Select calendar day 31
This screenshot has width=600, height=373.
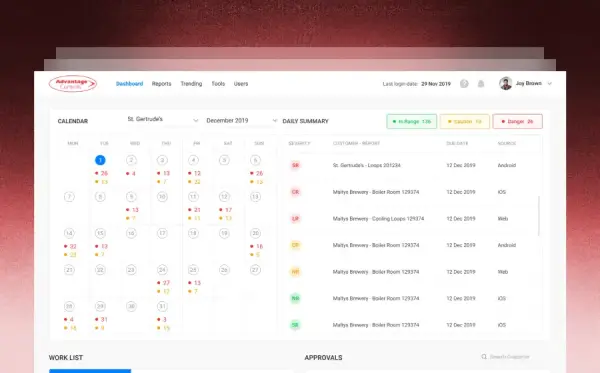tap(162, 306)
